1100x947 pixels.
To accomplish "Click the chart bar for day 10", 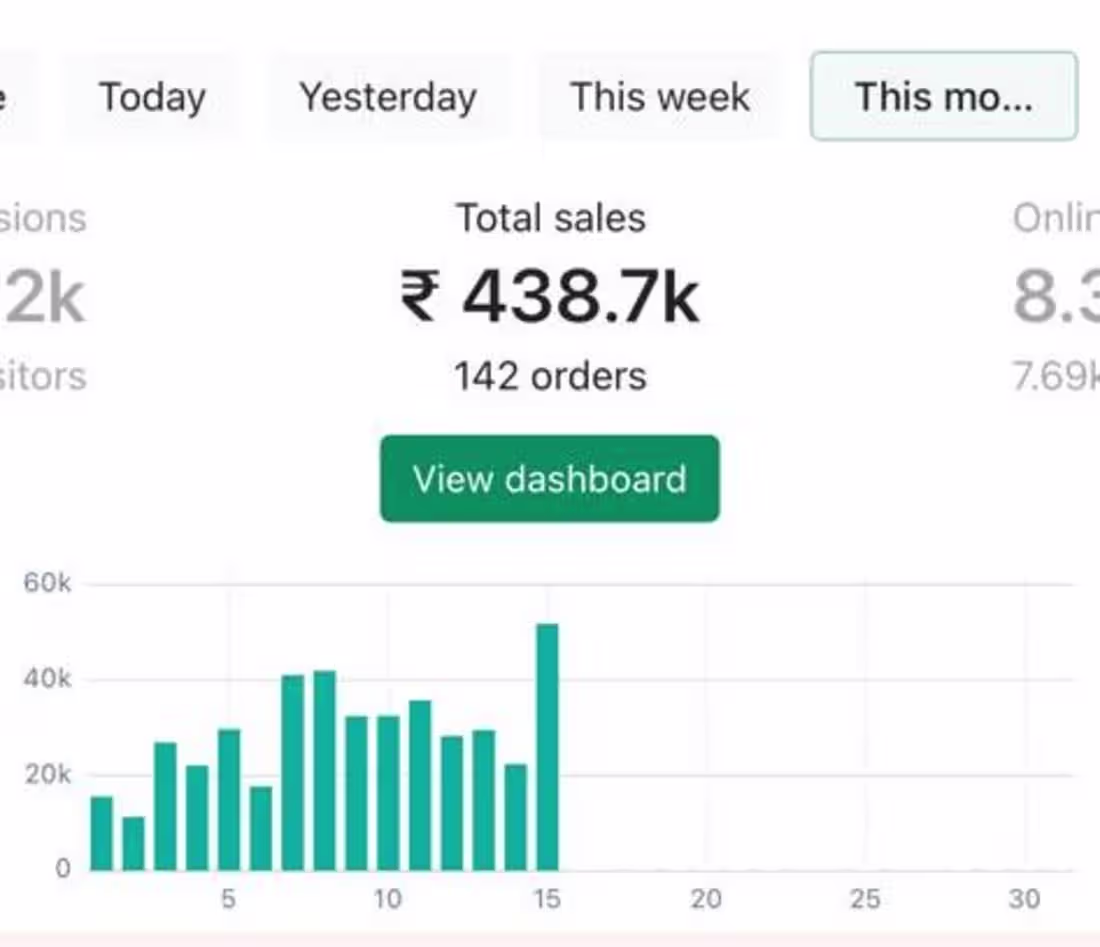I will 388,793.
